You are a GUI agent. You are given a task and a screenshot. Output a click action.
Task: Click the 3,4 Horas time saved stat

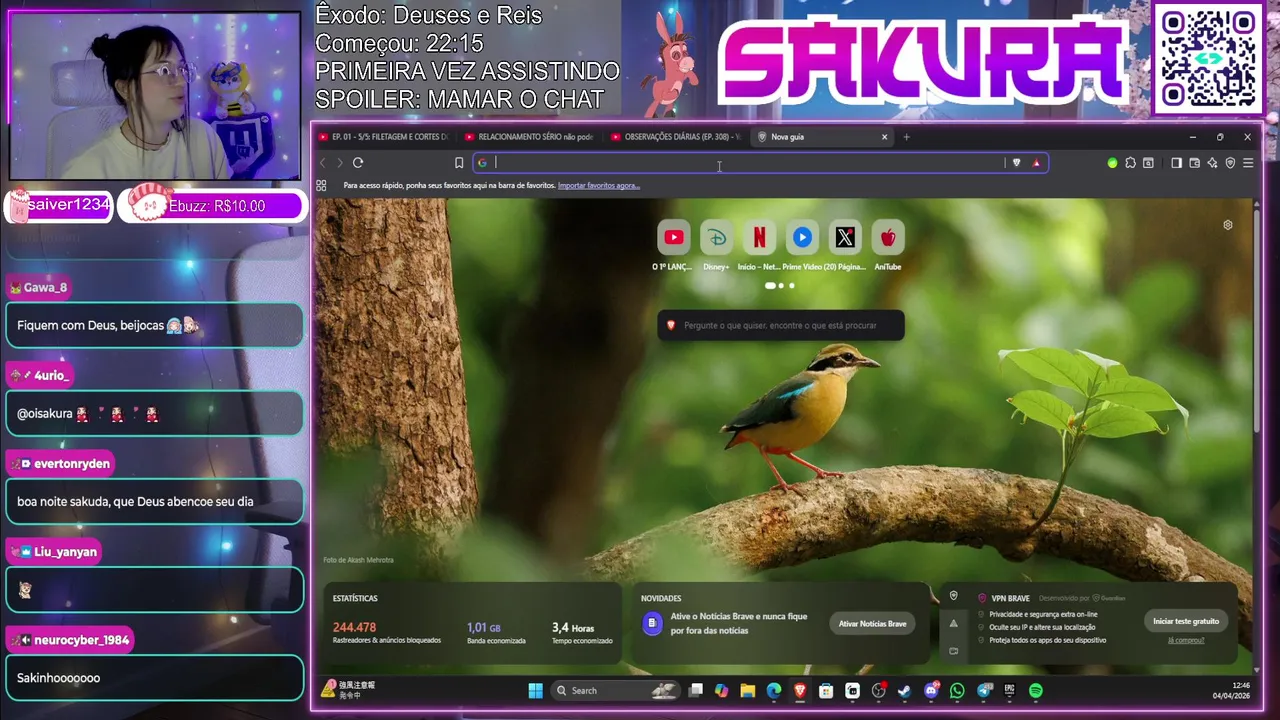pos(582,633)
